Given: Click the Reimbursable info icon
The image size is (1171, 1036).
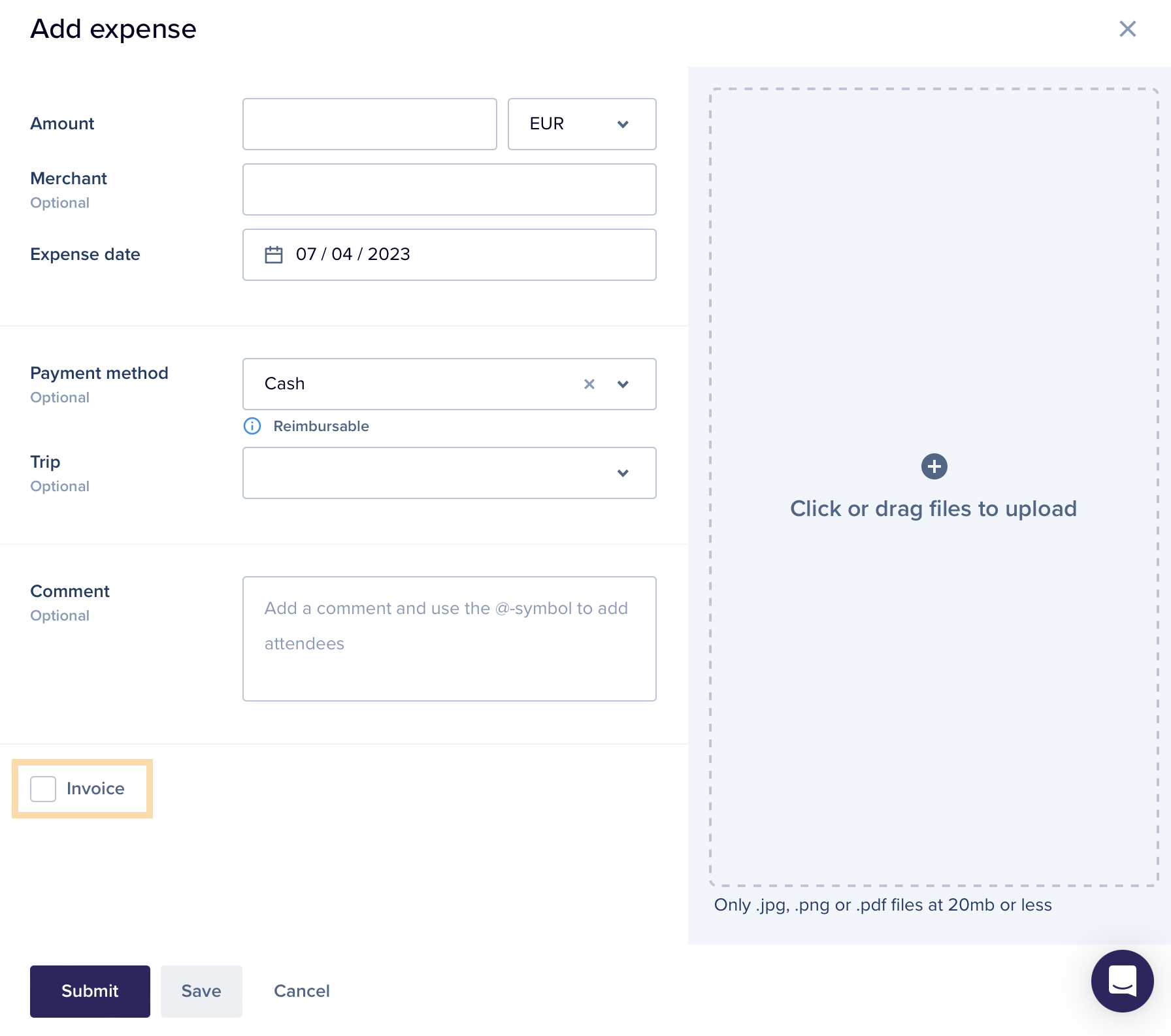Looking at the screenshot, I should [x=252, y=426].
